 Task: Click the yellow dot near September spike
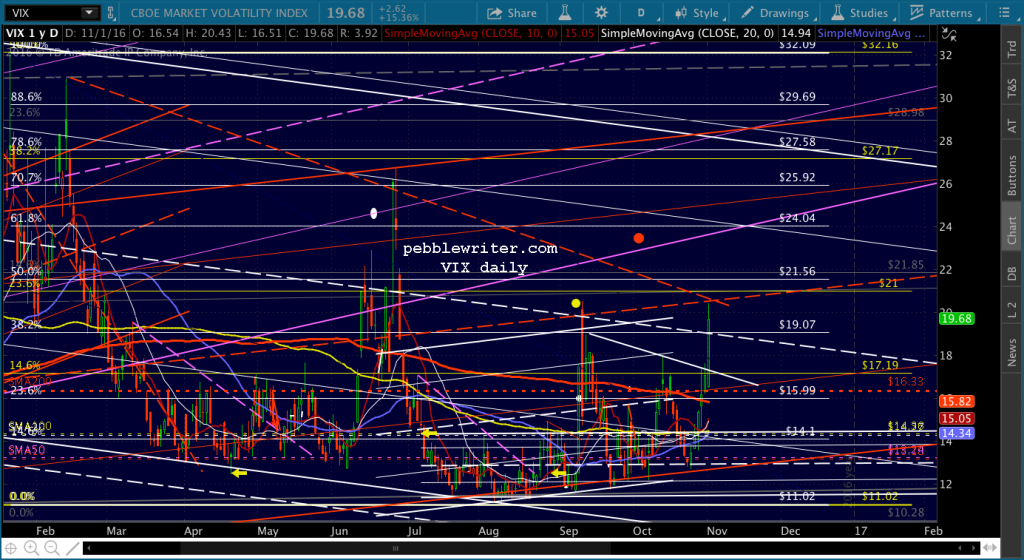pyautogui.click(x=575, y=303)
